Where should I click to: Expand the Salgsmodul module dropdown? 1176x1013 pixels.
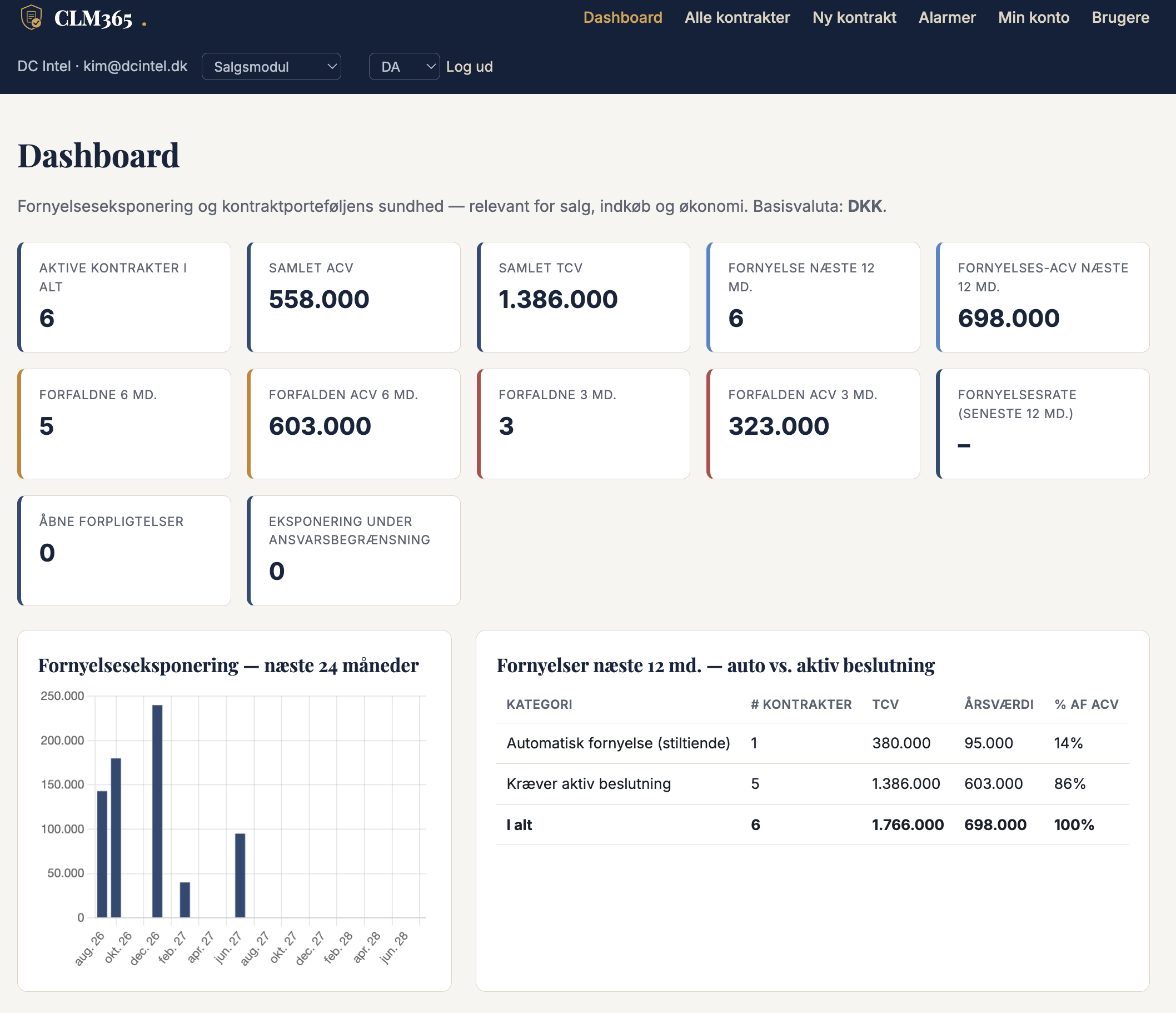[x=271, y=66]
